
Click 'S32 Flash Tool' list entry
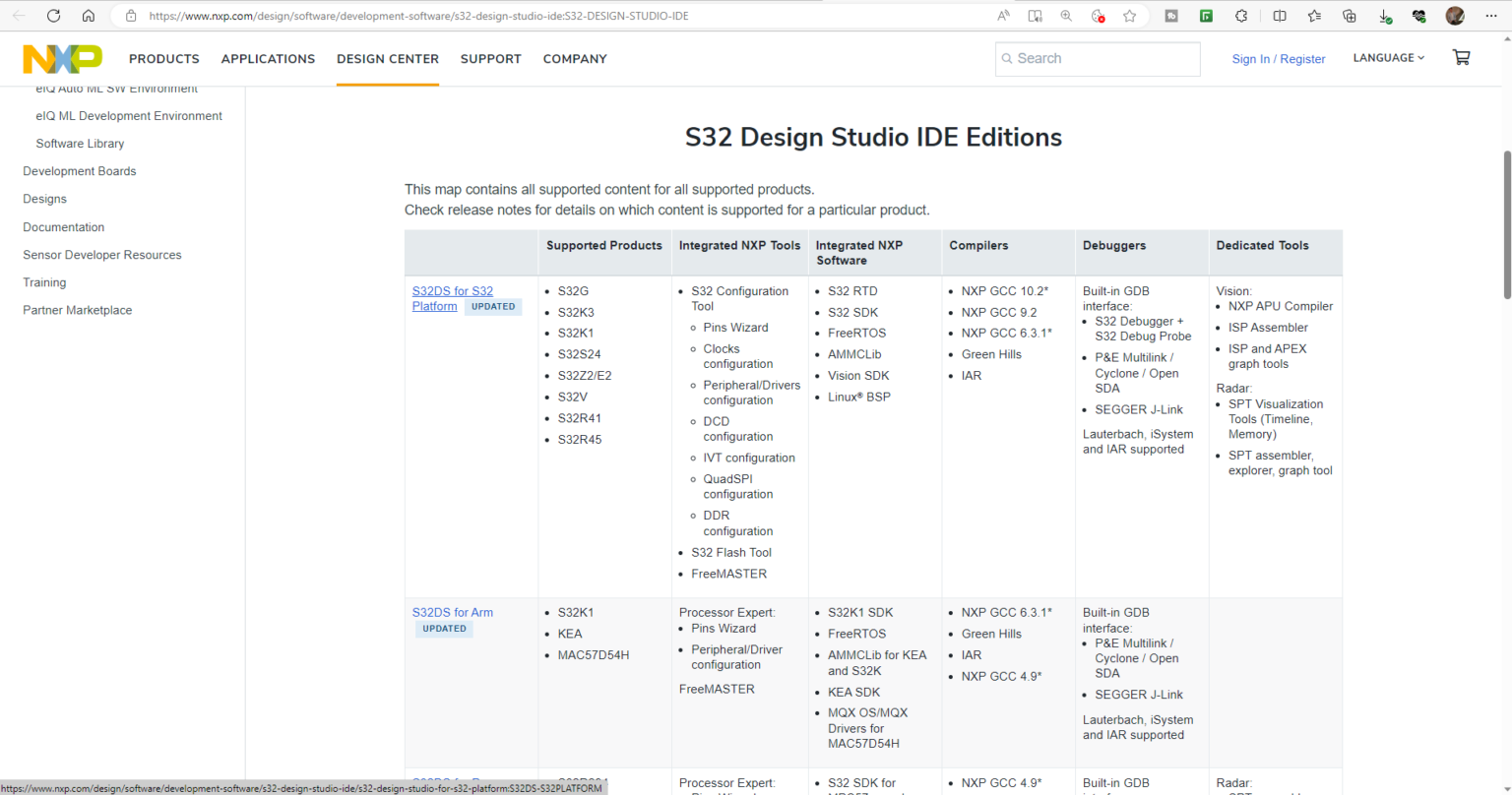(731, 553)
